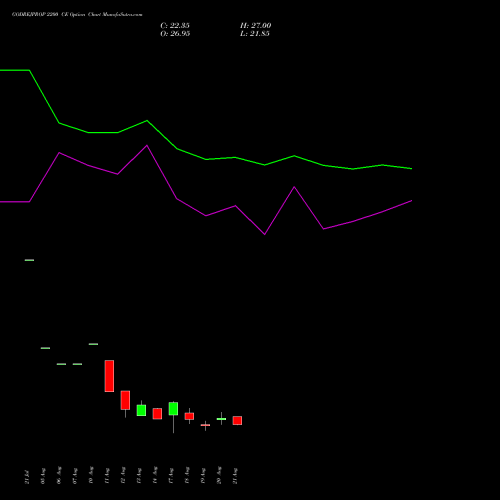Click the 31 Jul date label
The height and width of the screenshot is (500, 500).
[x=27, y=477]
